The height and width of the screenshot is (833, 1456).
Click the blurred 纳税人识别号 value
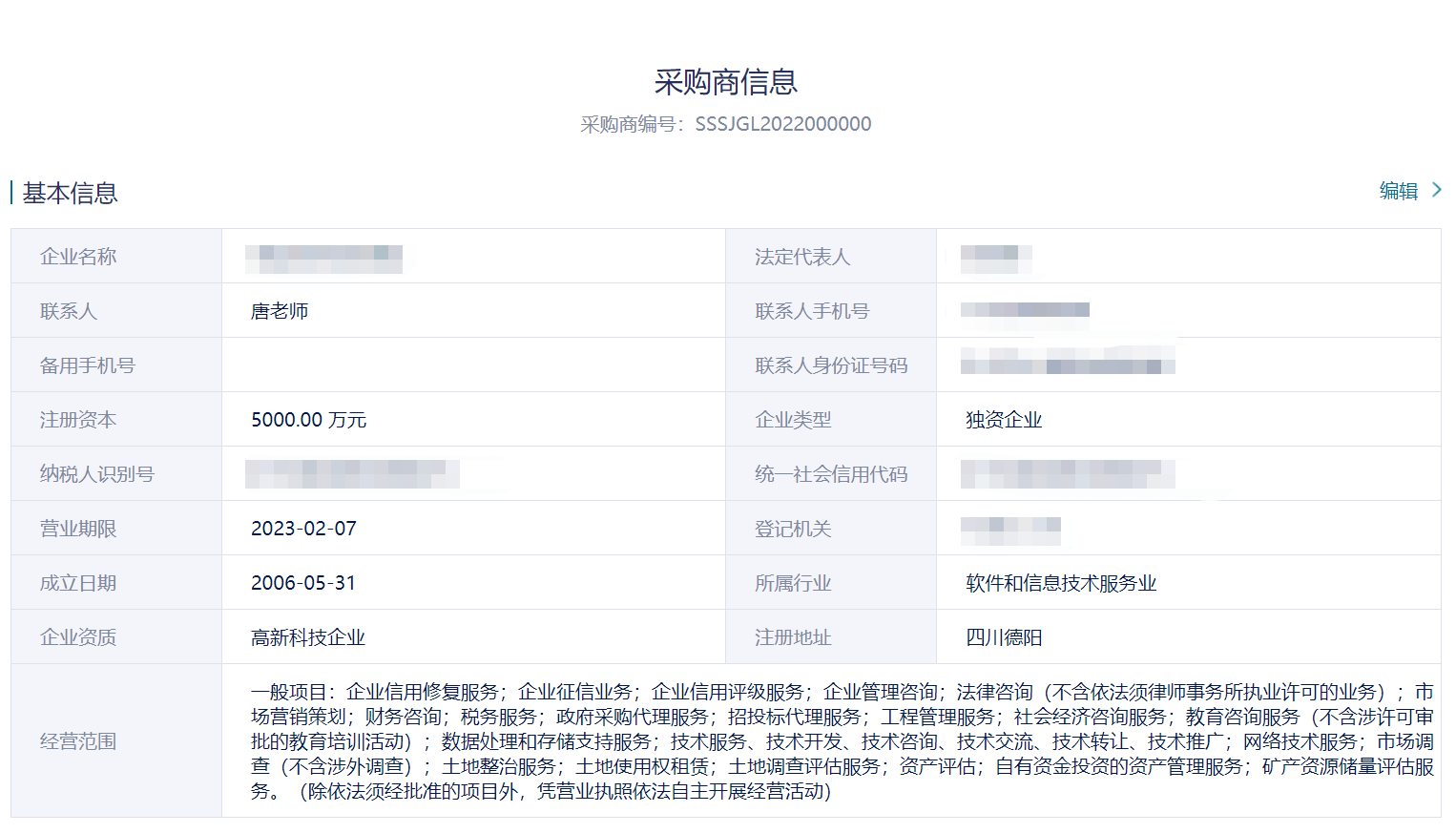click(x=352, y=474)
